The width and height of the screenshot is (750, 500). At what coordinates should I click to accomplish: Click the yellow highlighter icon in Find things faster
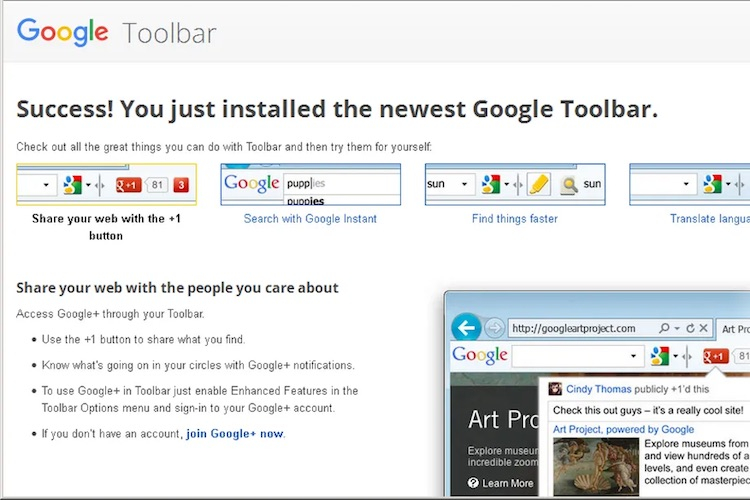tap(539, 185)
